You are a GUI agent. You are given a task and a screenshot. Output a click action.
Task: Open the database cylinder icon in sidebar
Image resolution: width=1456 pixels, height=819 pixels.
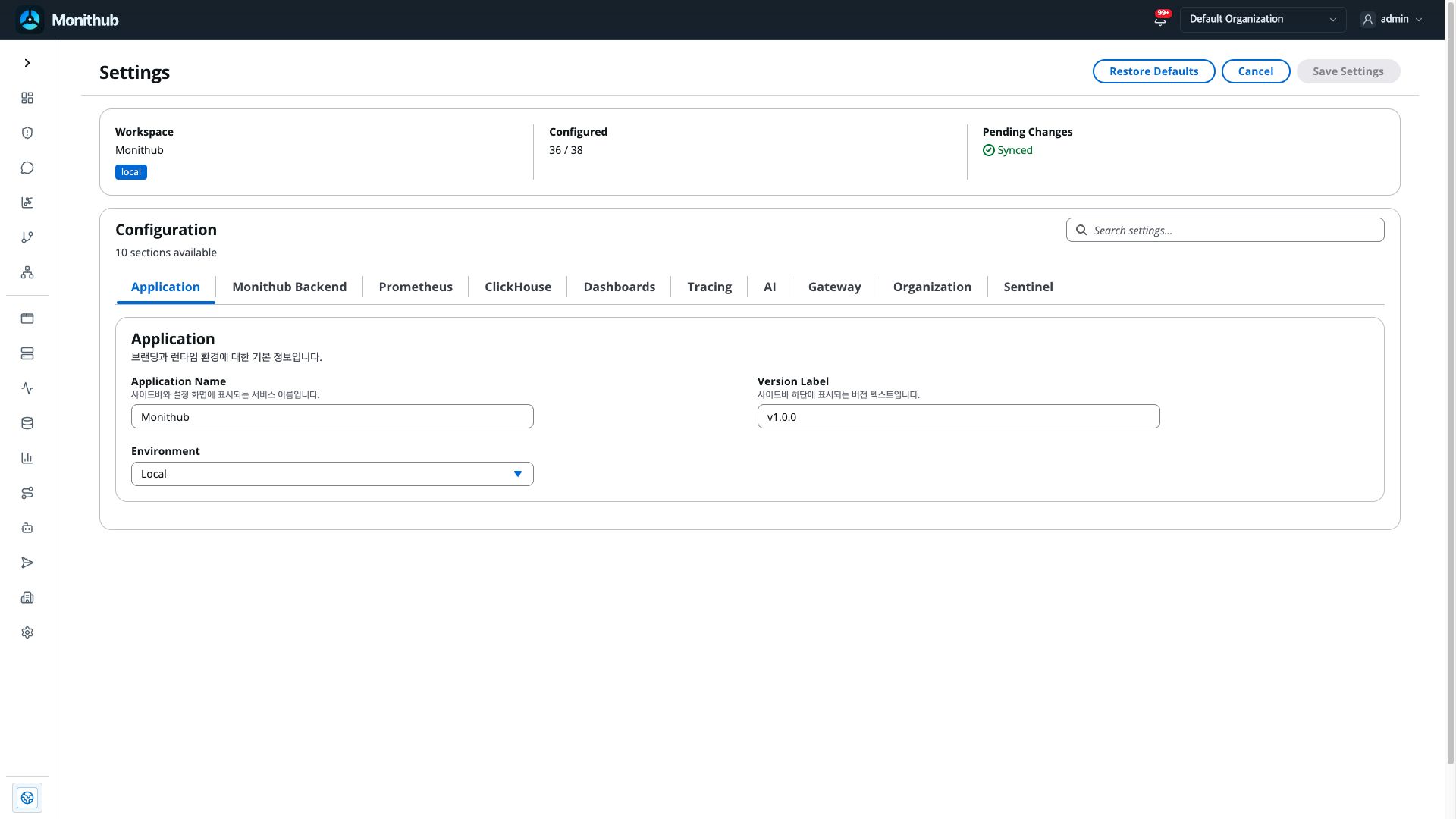(x=27, y=423)
